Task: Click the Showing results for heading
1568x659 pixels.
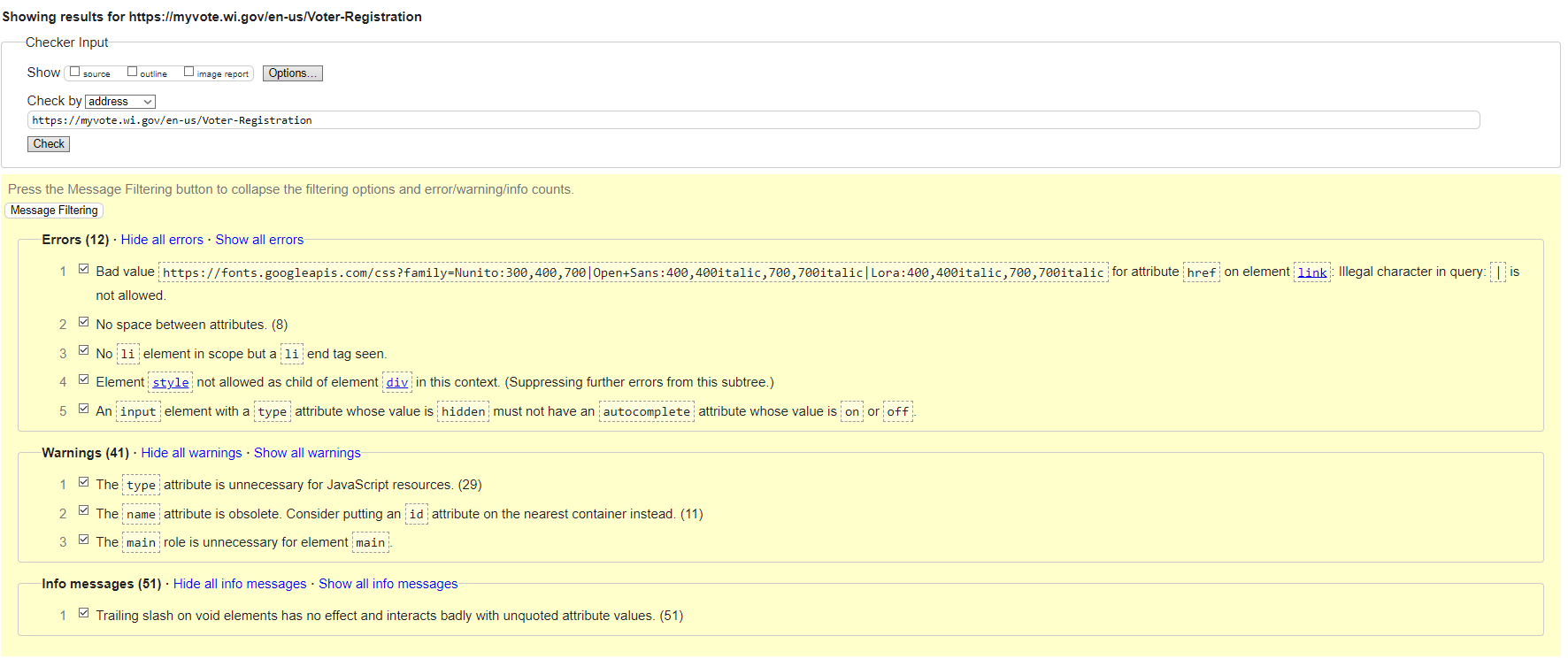Action: tap(212, 17)
